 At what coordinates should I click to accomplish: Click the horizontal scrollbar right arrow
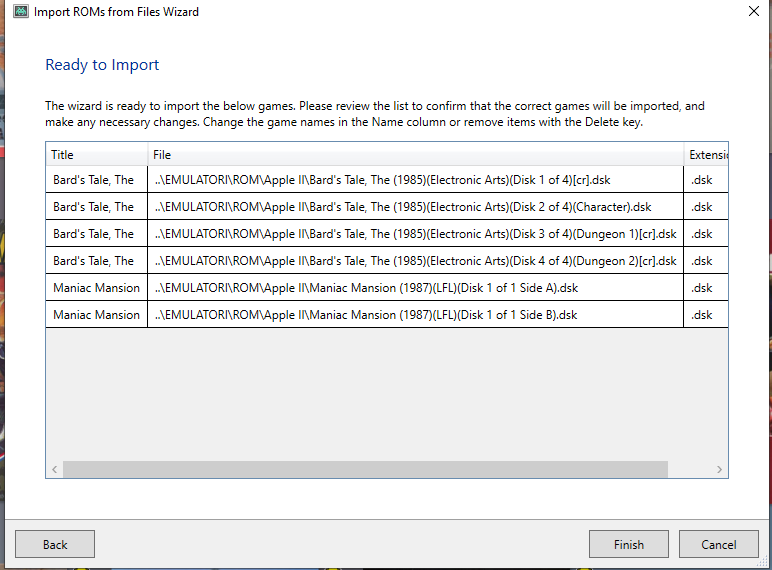[x=719, y=470]
